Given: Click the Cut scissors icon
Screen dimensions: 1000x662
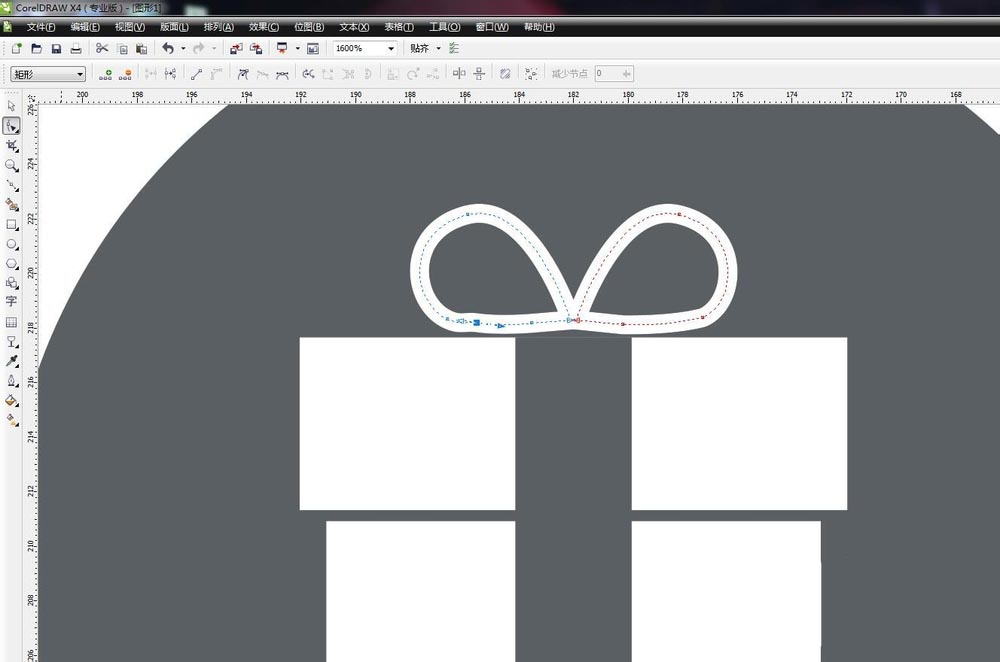Looking at the screenshot, I should [x=102, y=48].
